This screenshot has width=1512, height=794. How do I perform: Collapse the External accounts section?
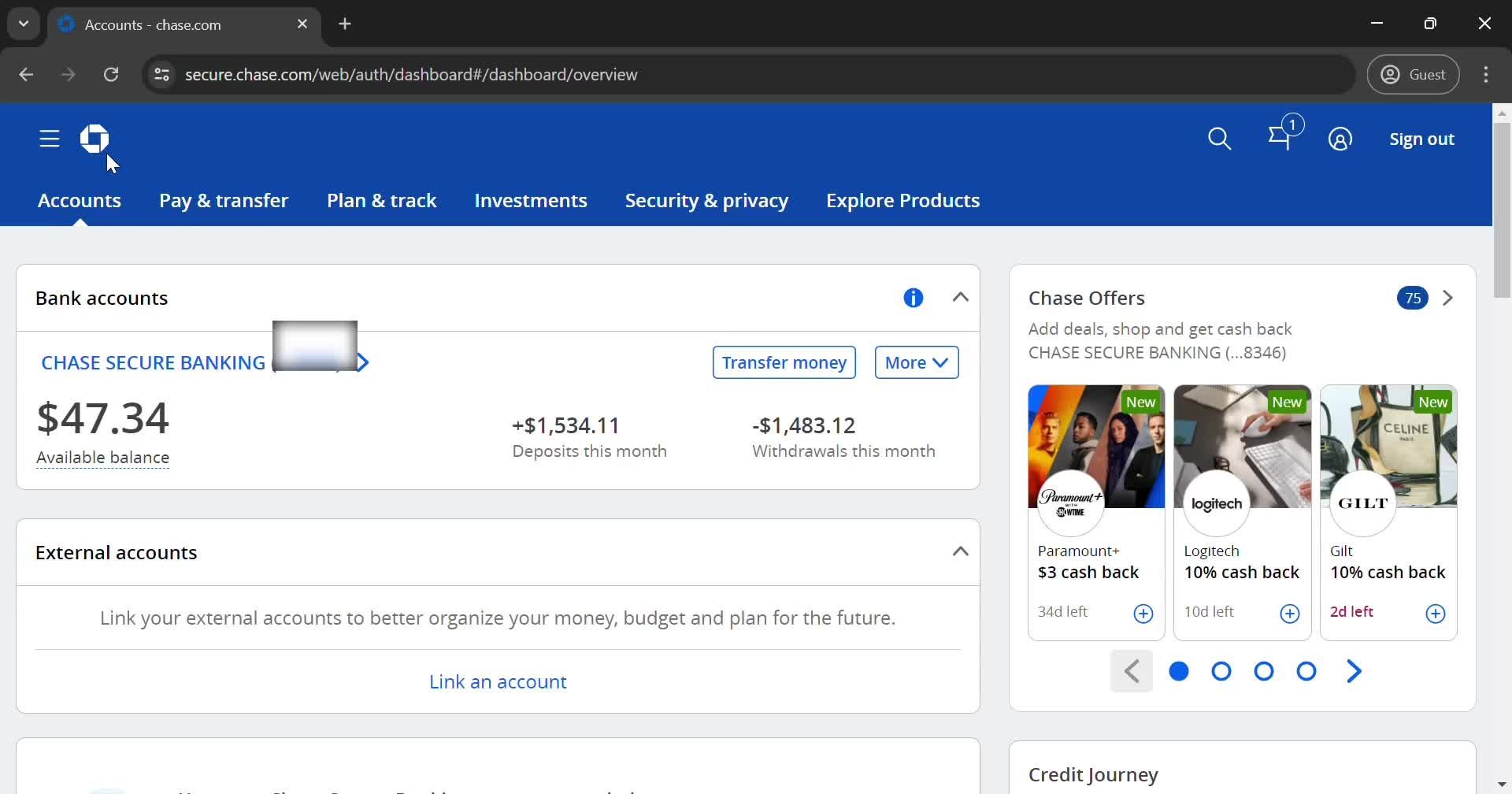(x=960, y=551)
